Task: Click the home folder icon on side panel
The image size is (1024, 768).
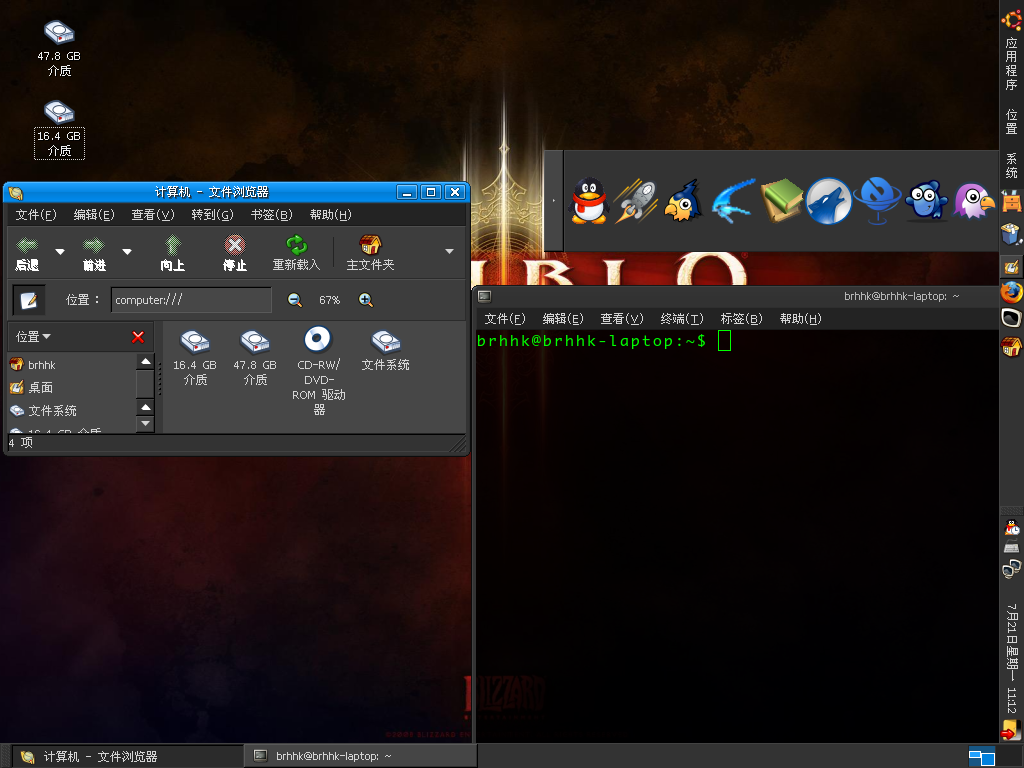Action: pyautogui.click(x=1012, y=346)
